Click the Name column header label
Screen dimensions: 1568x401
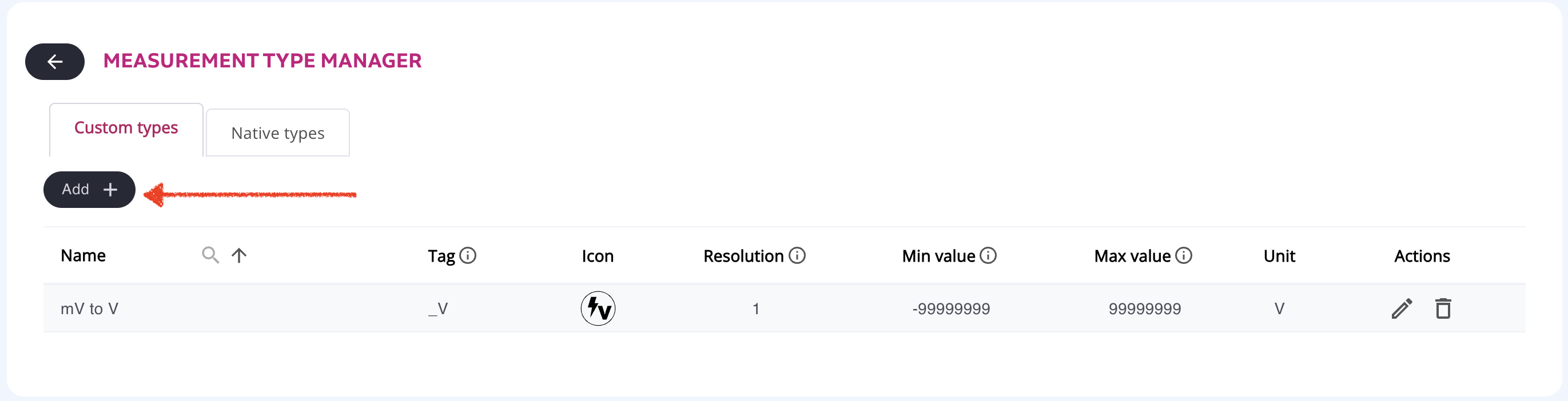click(83, 256)
